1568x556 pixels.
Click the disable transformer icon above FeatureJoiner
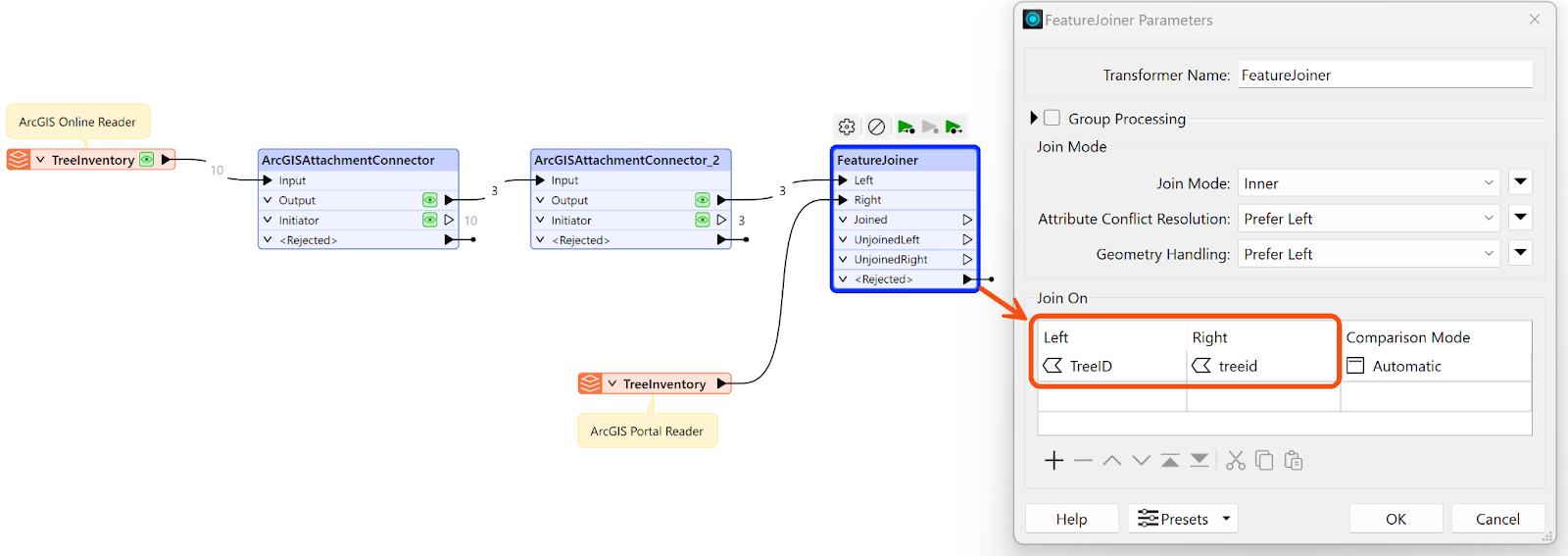click(877, 126)
